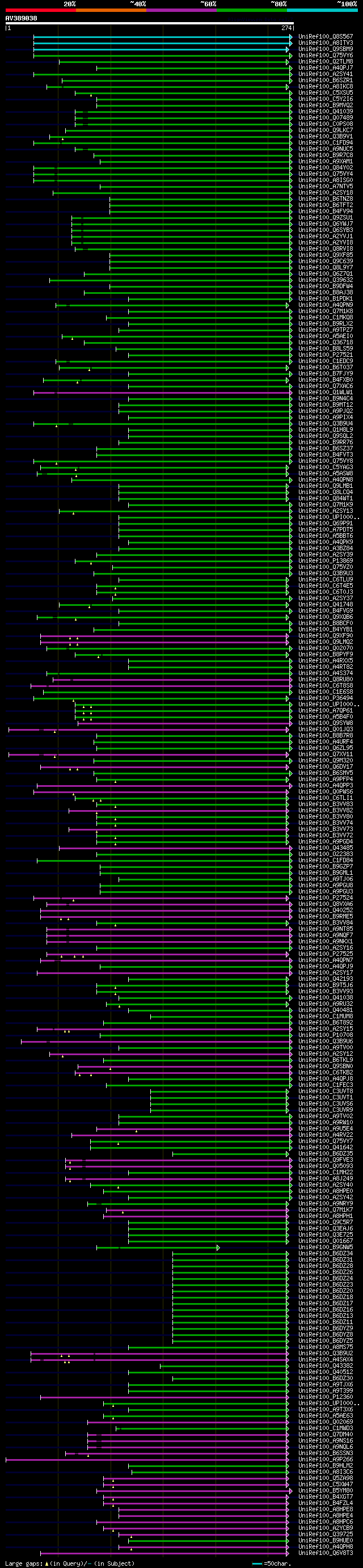Open the UniRef100_Q9XQB6 hit label
This screenshot has height=1568, width=363.
pyautogui.click(x=326, y=617)
